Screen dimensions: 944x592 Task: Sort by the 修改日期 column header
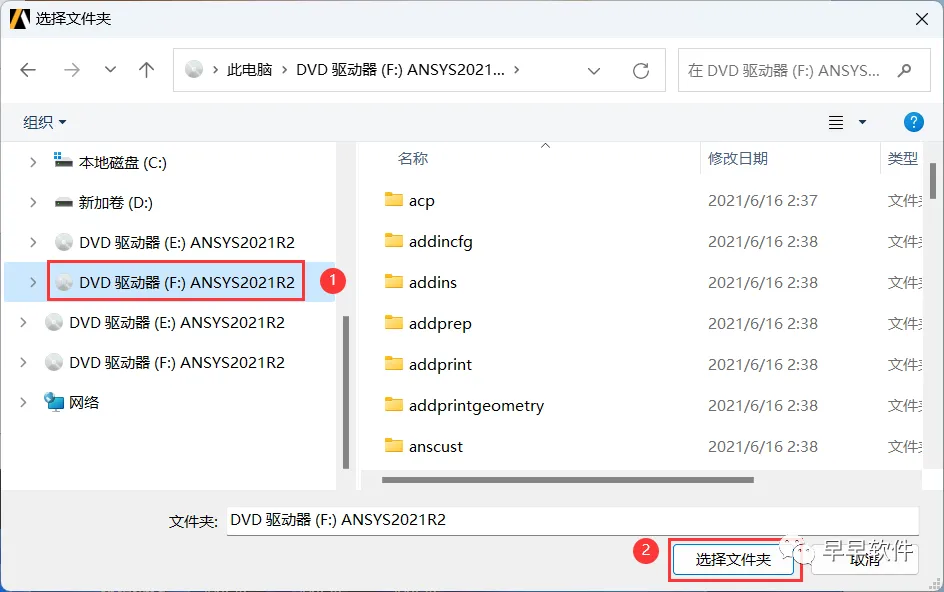pyautogui.click(x=738, y=158)
